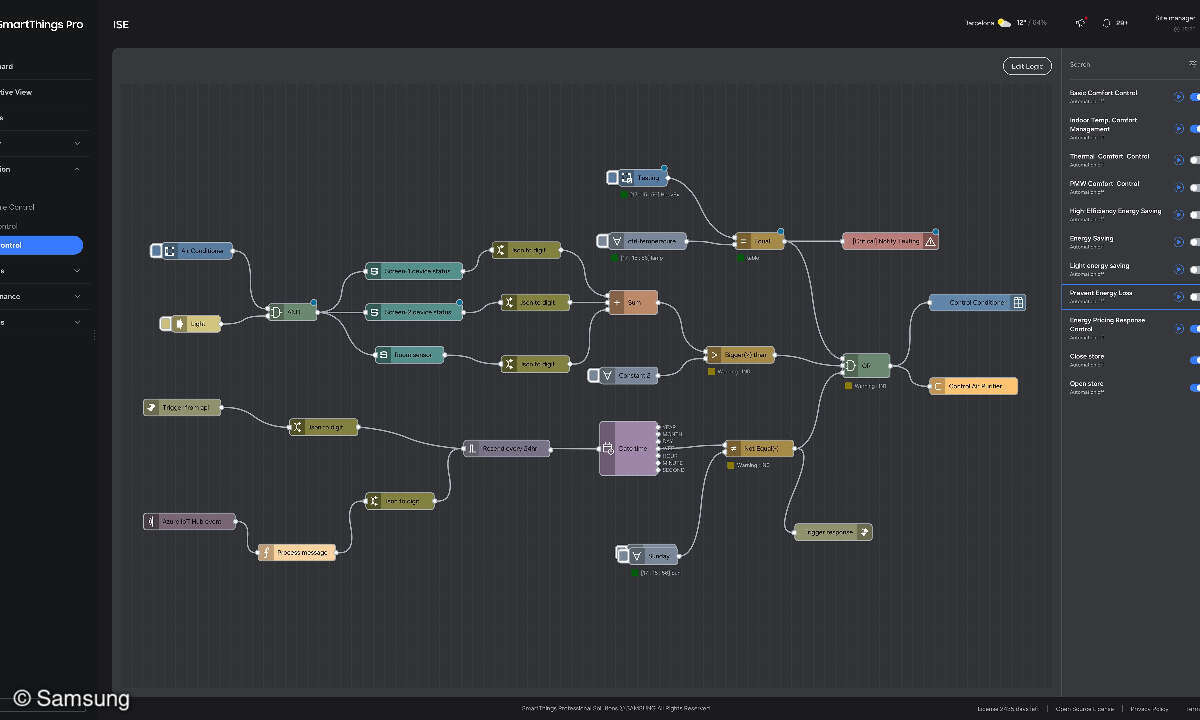Expand the maintenance sidebar section chevron
Image resolution: width=1200 pixels, height=720 pixels.
[x=78, y=296]
